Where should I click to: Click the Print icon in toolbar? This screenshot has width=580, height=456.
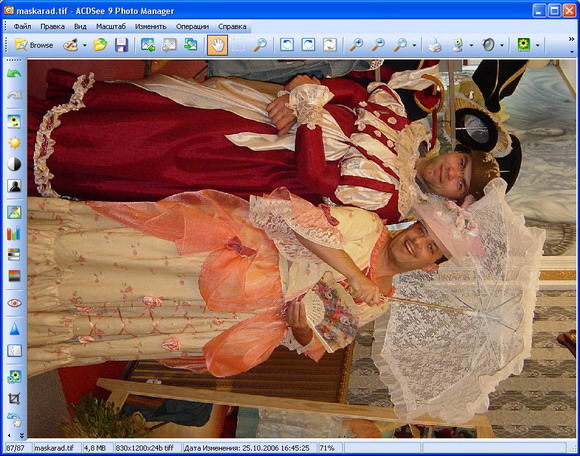tap(435, 45)
